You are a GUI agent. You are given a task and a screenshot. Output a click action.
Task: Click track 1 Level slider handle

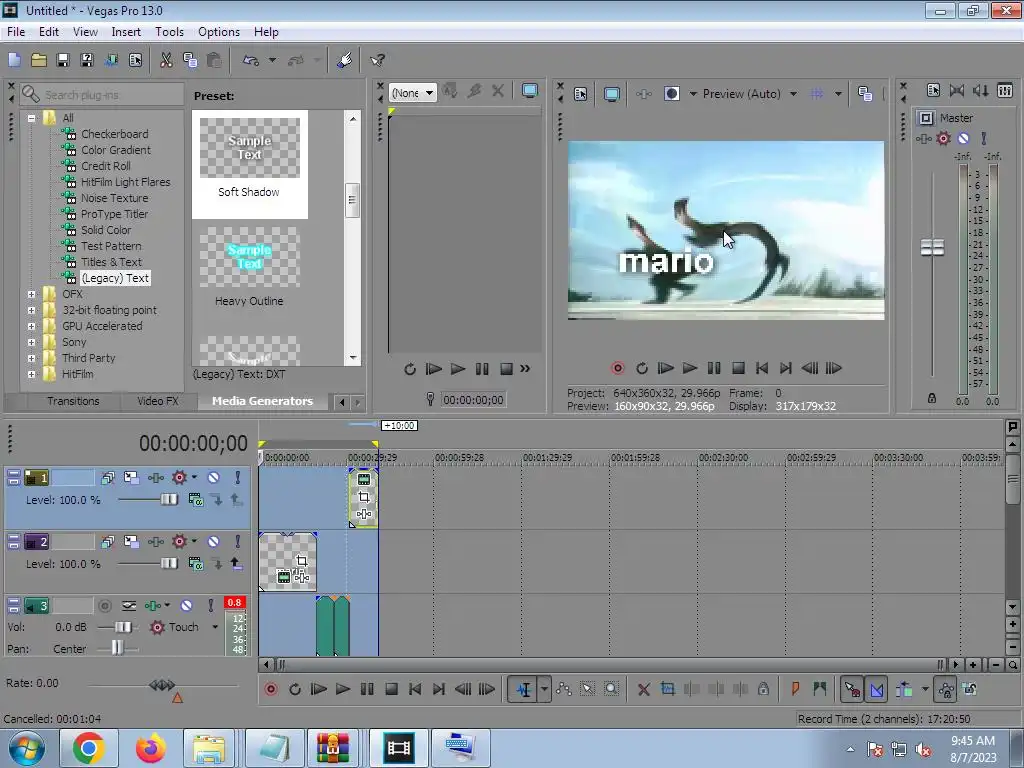(x=168, y=500)
